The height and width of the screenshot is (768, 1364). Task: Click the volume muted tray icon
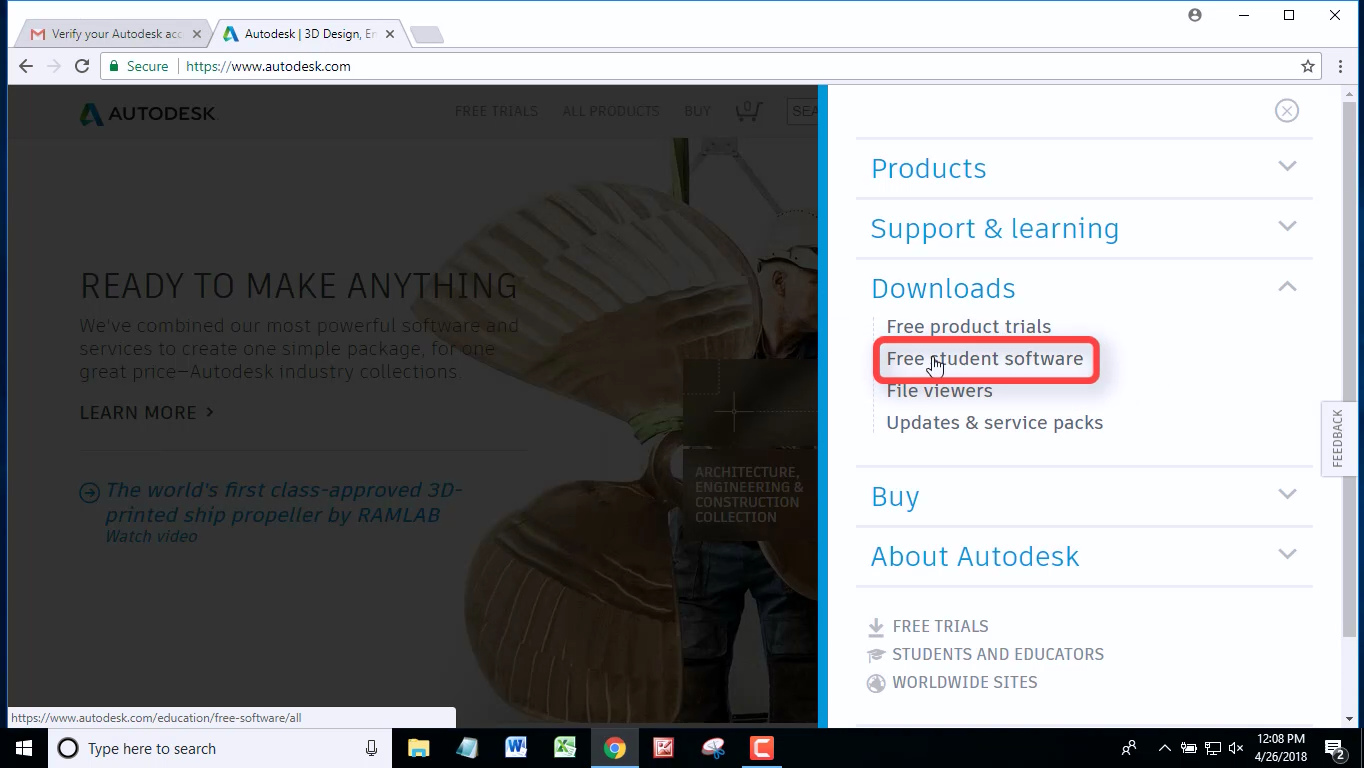tap(1236, 748)
